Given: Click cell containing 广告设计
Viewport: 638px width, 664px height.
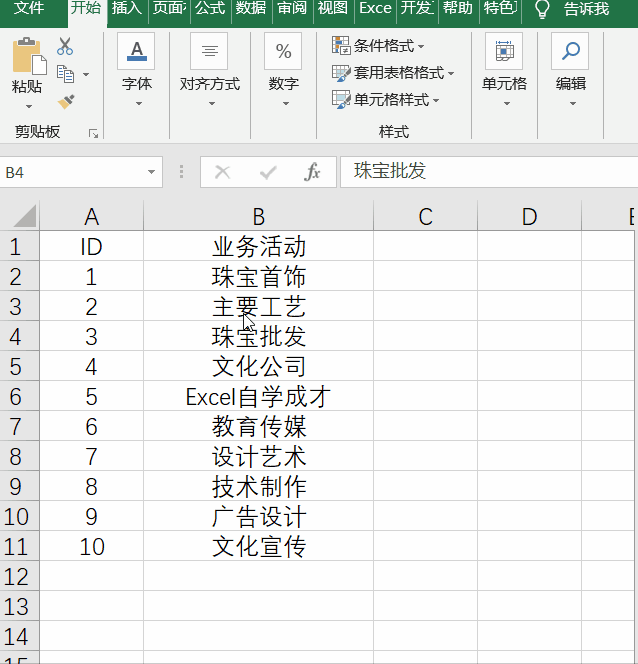Looking at the screenshot, I should click(258, 516).
